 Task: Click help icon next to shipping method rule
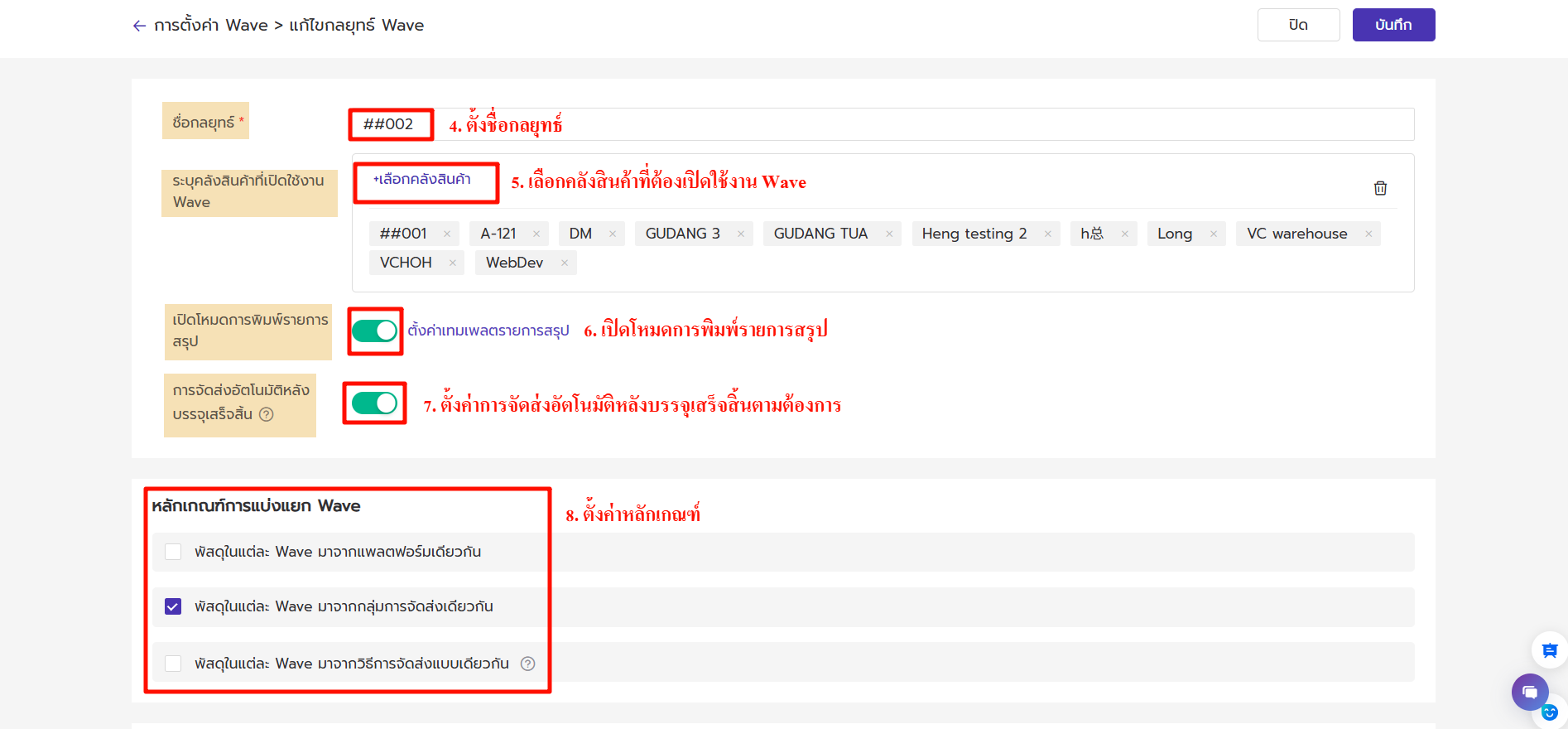pos(527,664)
